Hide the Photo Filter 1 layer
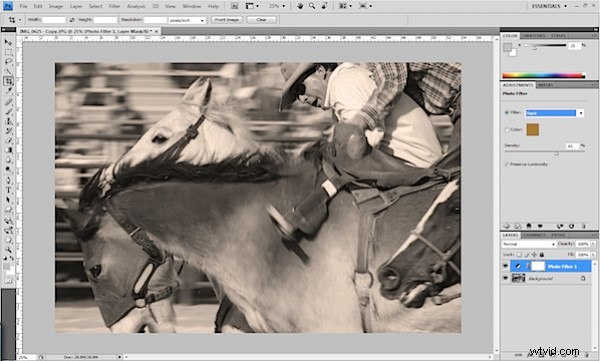The width and height of the screenshot is (600, 361). tap(505, 266)
